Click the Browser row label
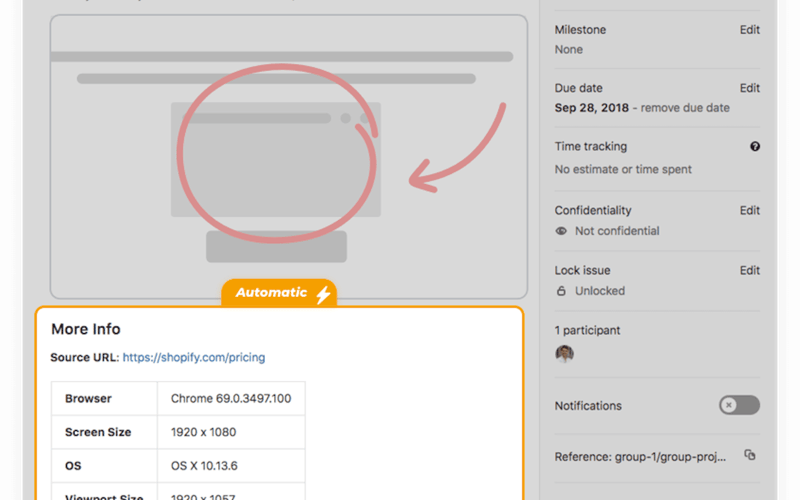800x500 pixels. point(88,398)
